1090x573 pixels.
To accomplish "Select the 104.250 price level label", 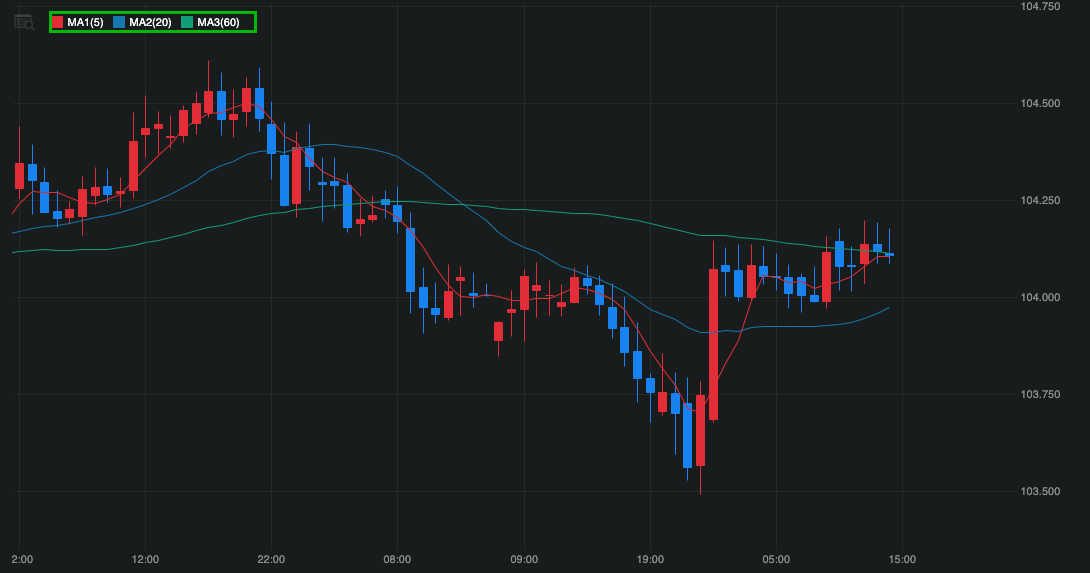I will click(1040, 200).
